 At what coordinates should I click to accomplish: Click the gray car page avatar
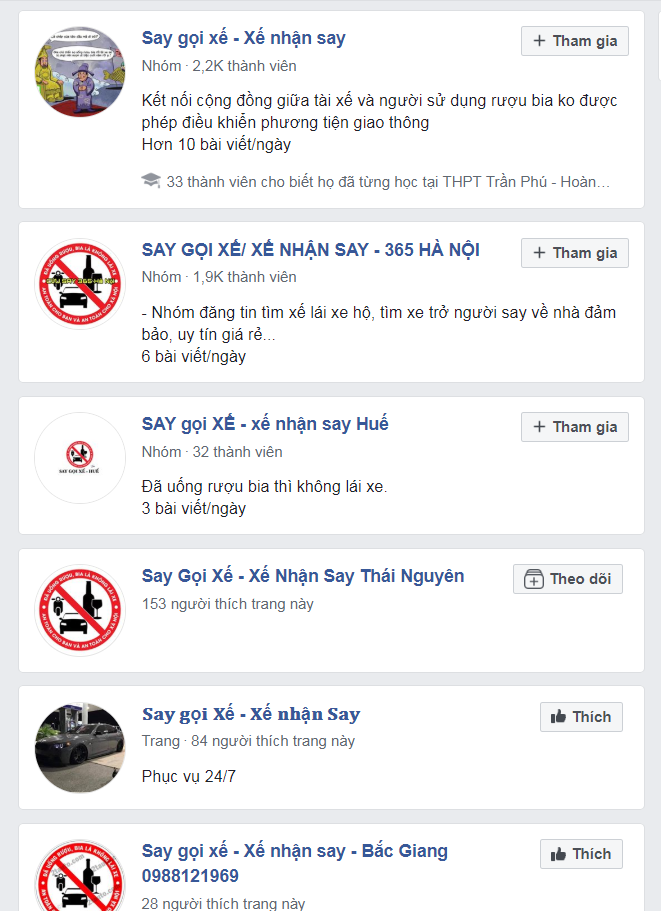pyautogui.click(x=80, y=747)
